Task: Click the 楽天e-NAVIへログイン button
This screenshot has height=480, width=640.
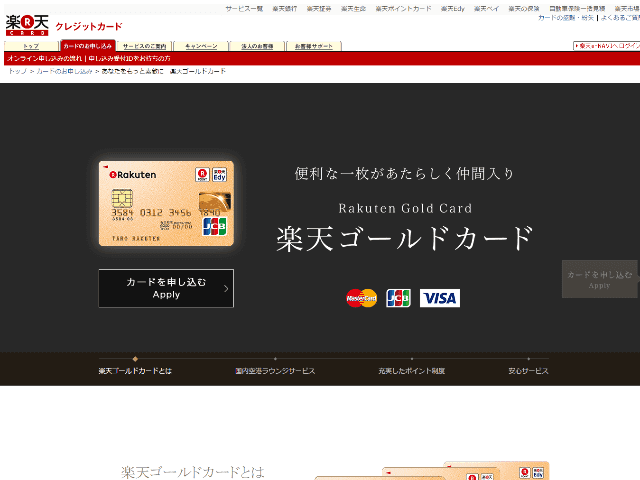Action: coord(607,46)
